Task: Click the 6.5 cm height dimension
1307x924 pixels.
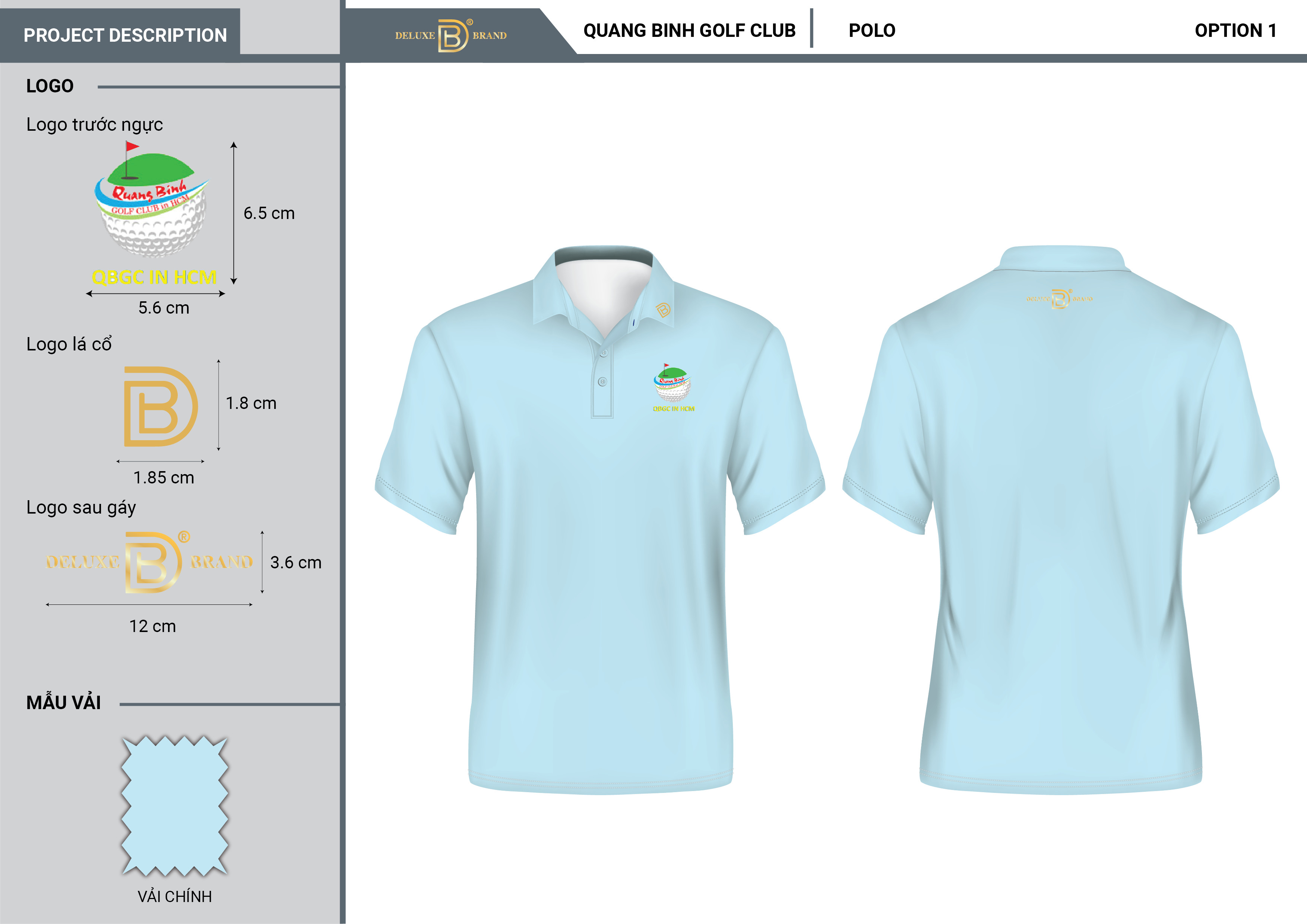Action: pos(269,213)
